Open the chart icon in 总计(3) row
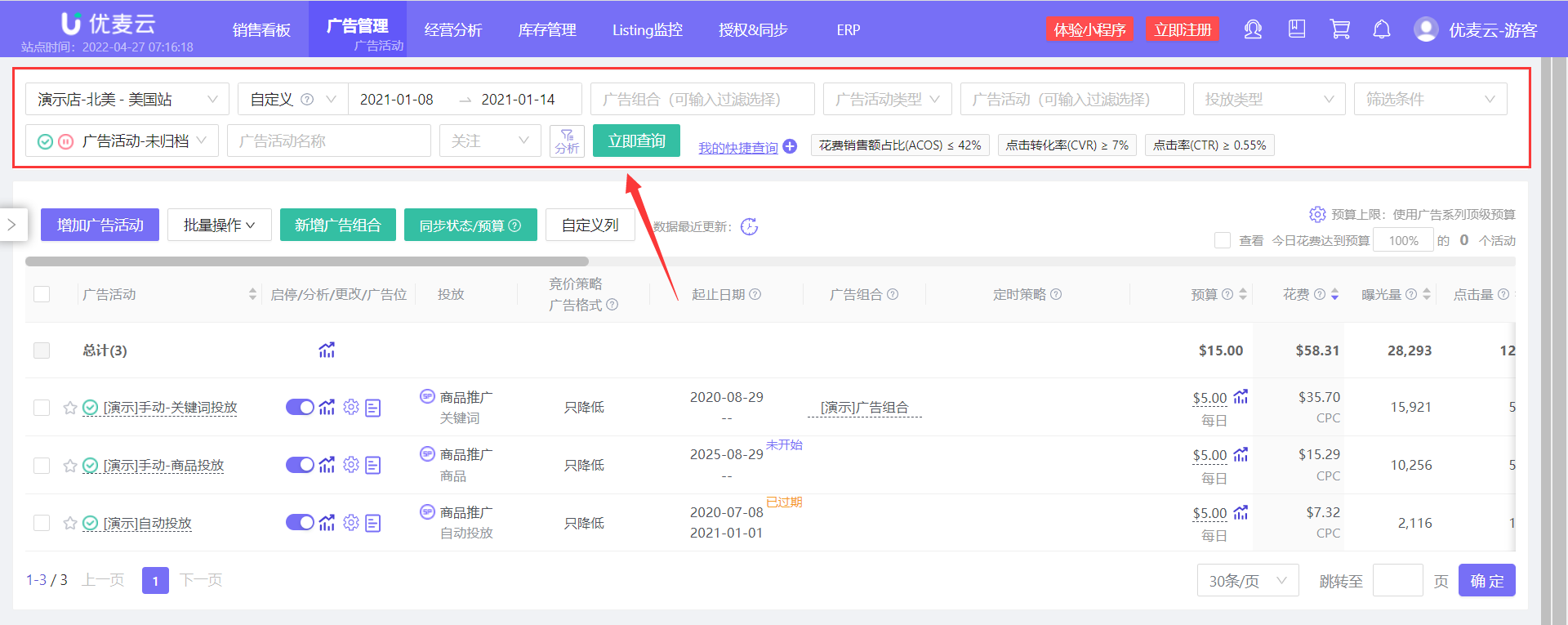 (327, 350)
